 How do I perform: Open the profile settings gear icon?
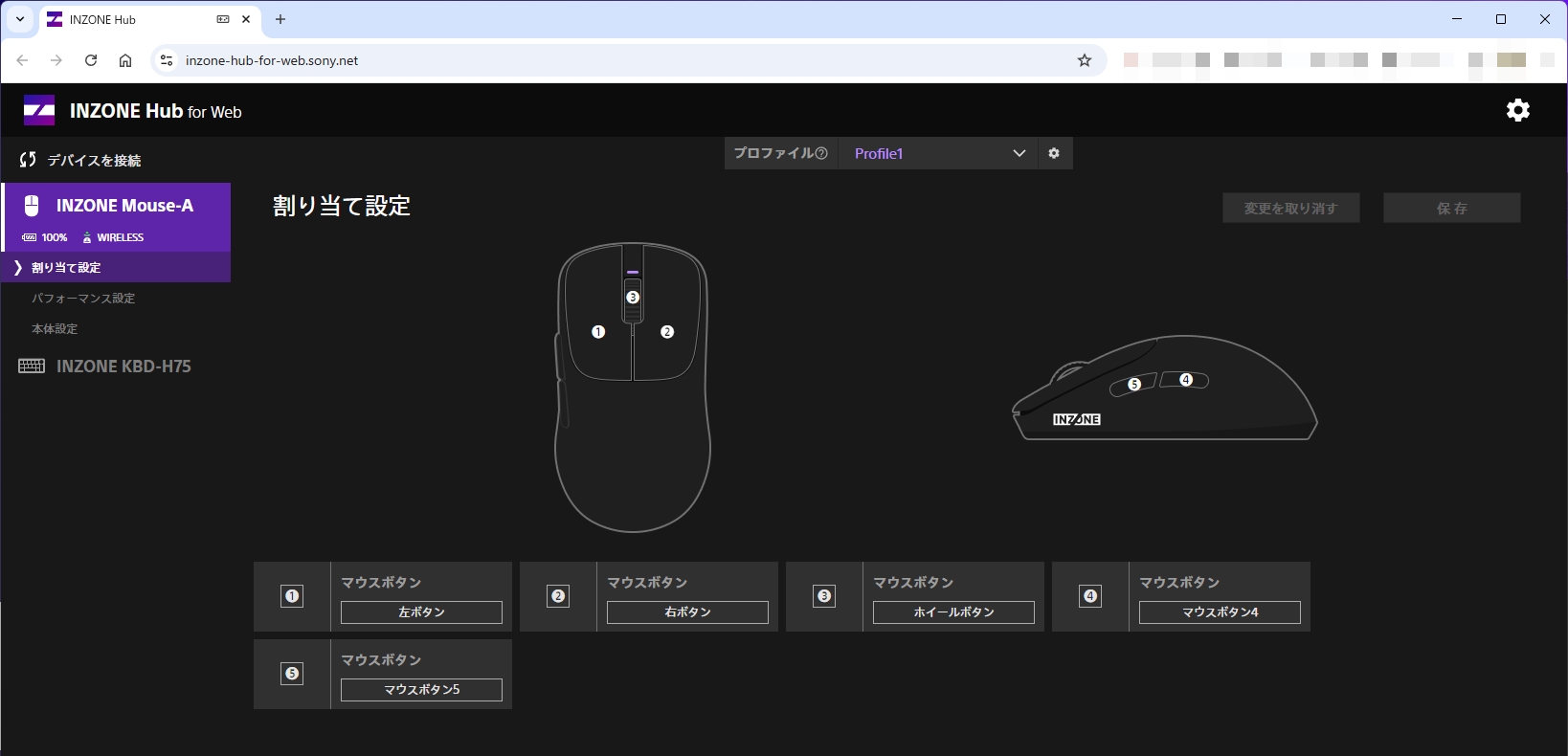pyautogui.click(x=1054, y=153)
